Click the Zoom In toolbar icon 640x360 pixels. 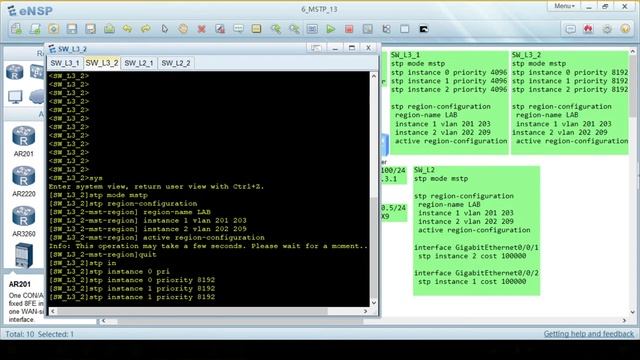[276, 29]
